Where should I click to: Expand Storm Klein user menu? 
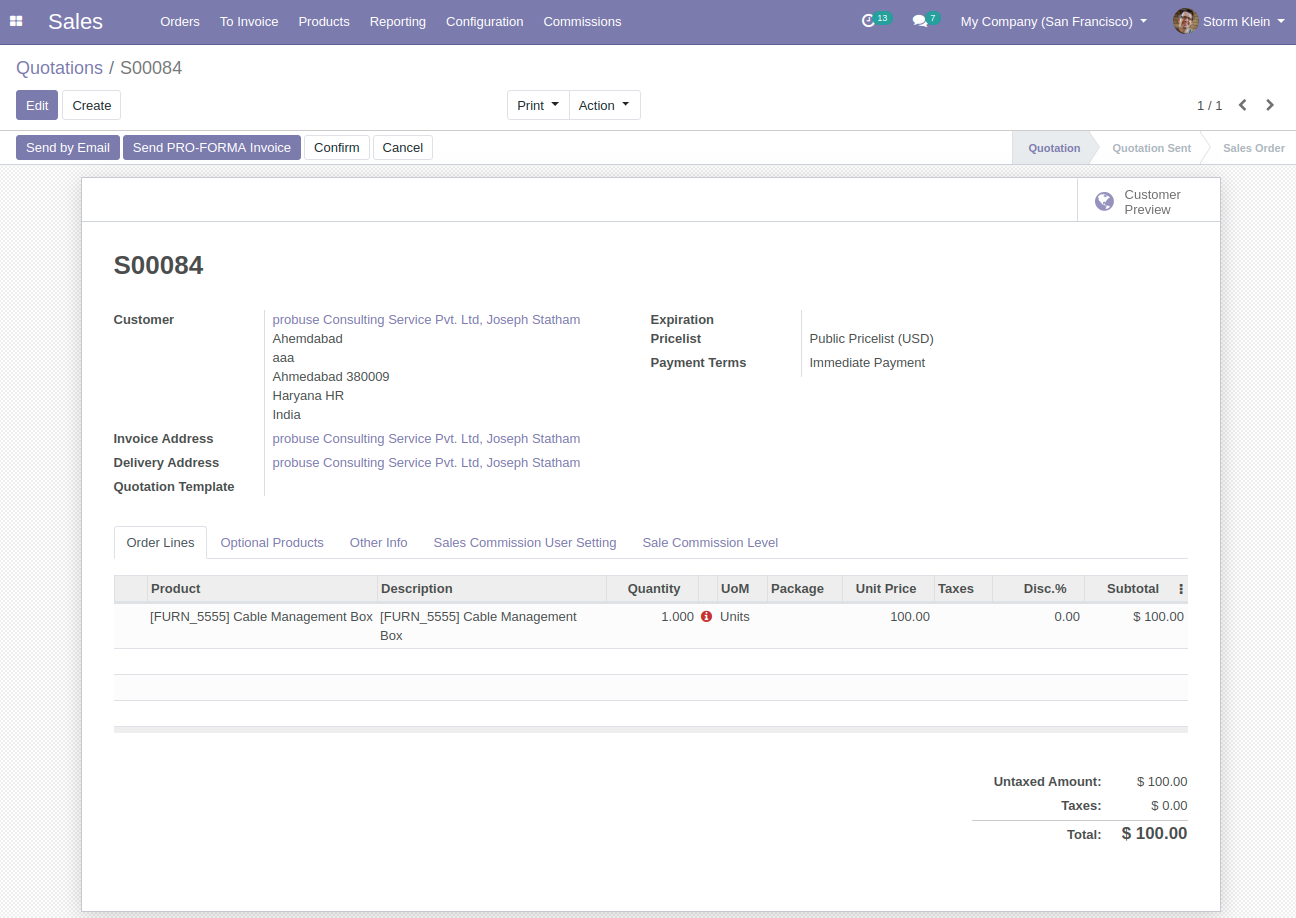pyautogui.click(x=1228, y=21)
